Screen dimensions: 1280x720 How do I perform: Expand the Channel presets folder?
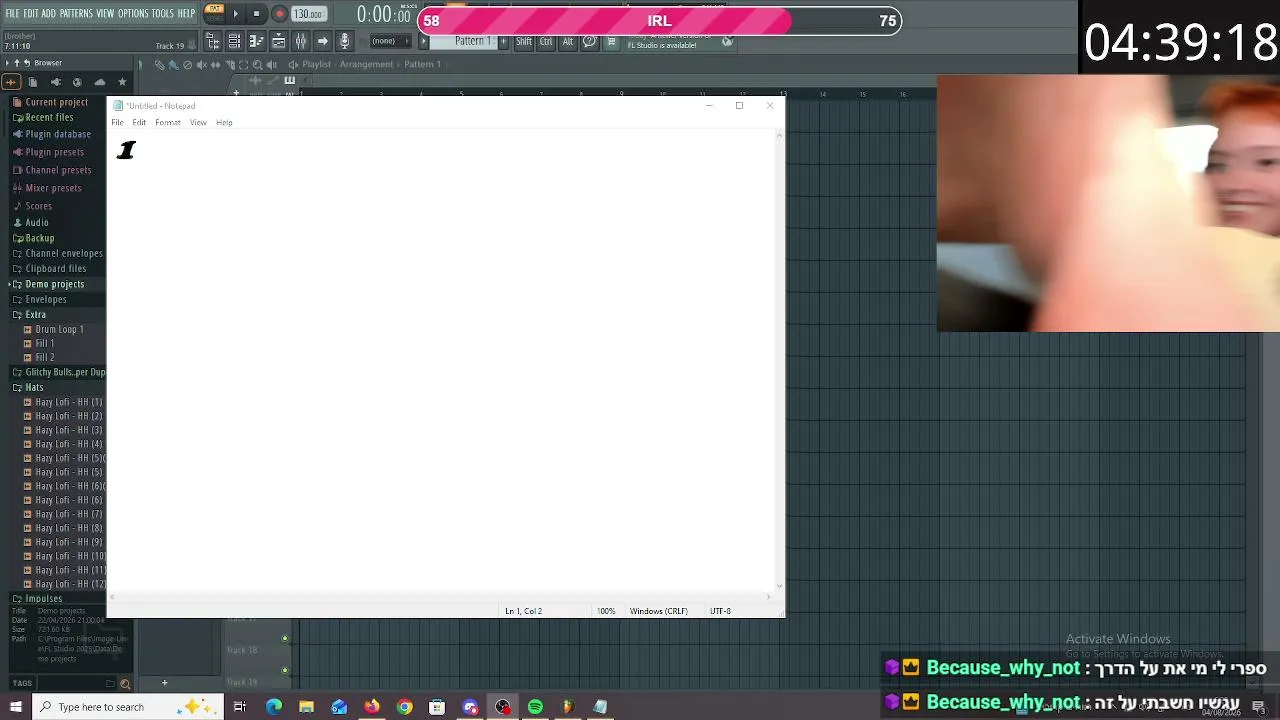57,170
